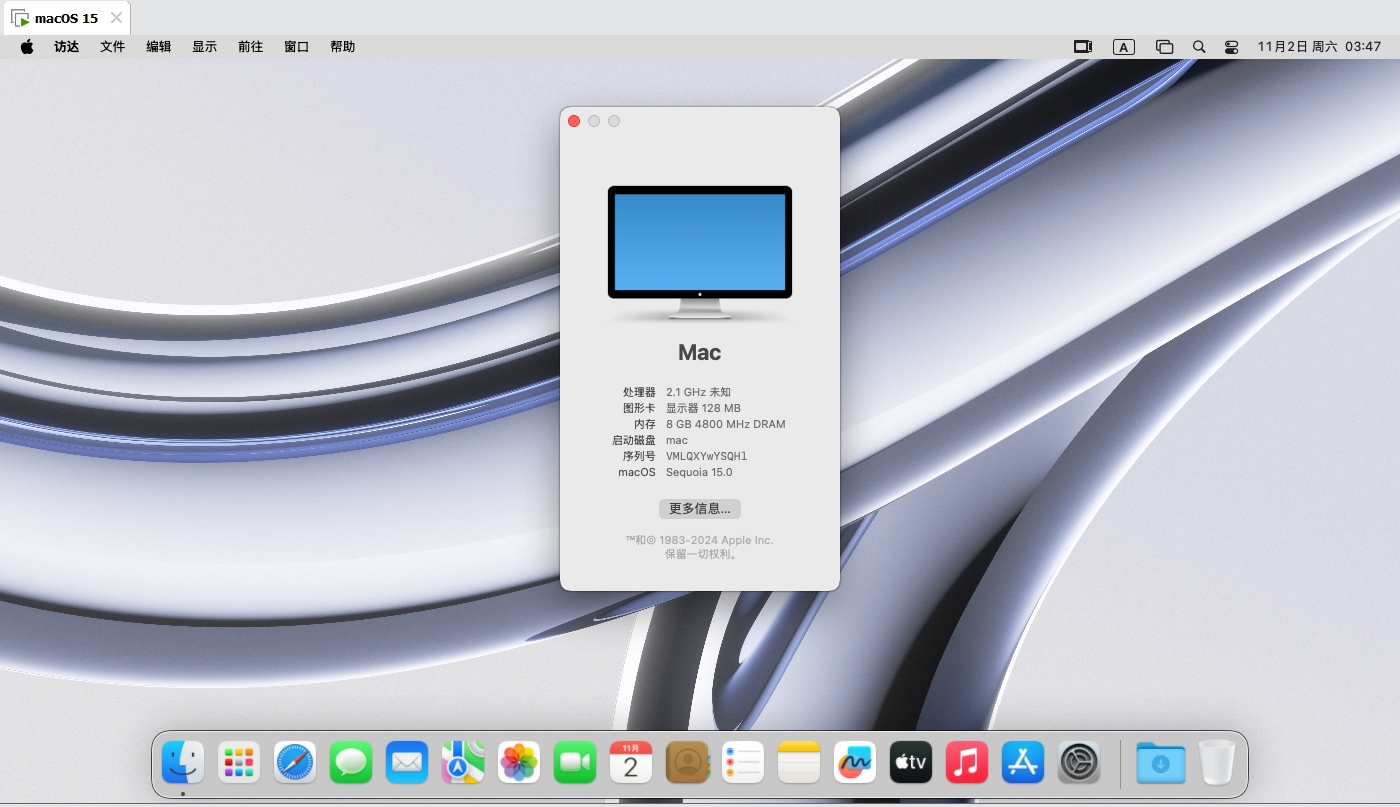
Task: Click the date and time clock
Action: coord(1319,47)
